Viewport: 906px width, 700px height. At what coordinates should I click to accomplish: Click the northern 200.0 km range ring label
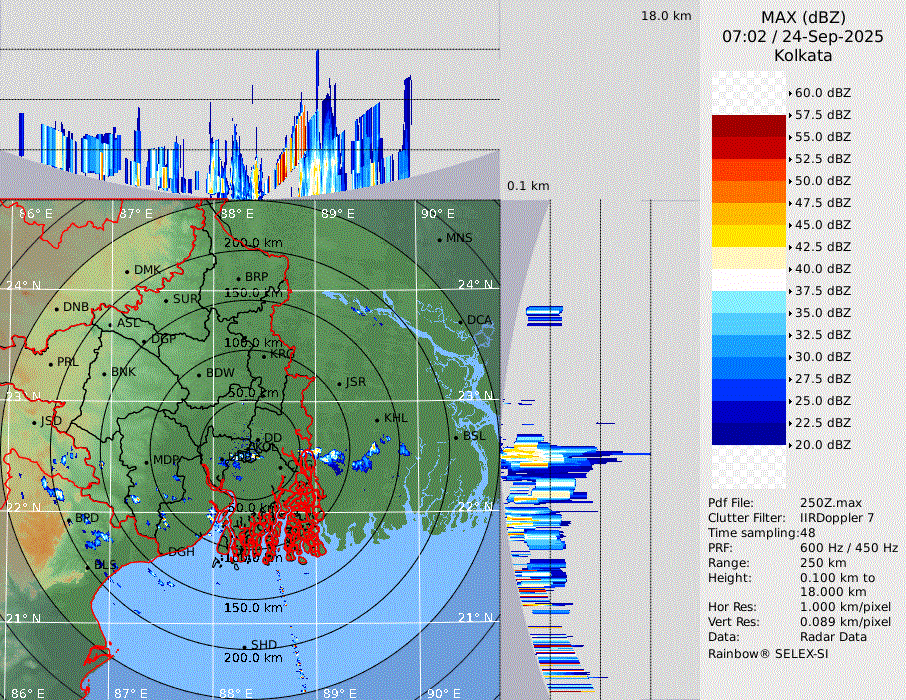coord(252,243)
